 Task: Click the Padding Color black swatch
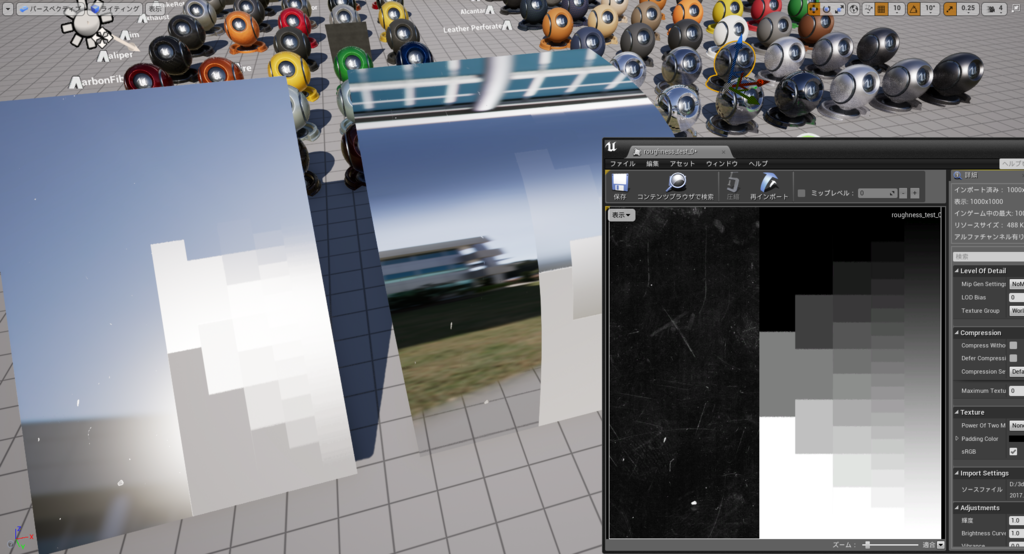click(1017, 438)
